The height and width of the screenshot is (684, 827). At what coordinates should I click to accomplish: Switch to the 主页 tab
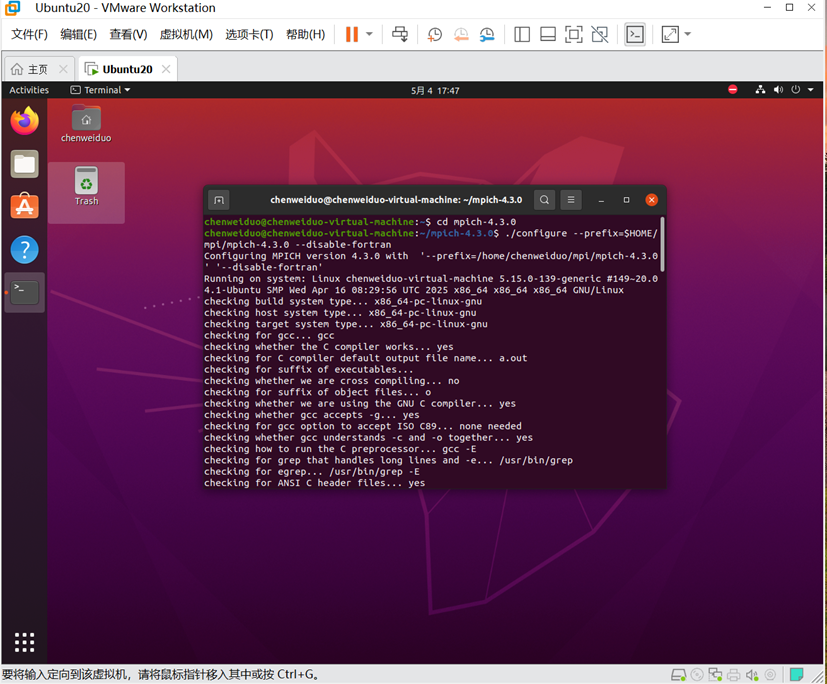tap(31, 69)
